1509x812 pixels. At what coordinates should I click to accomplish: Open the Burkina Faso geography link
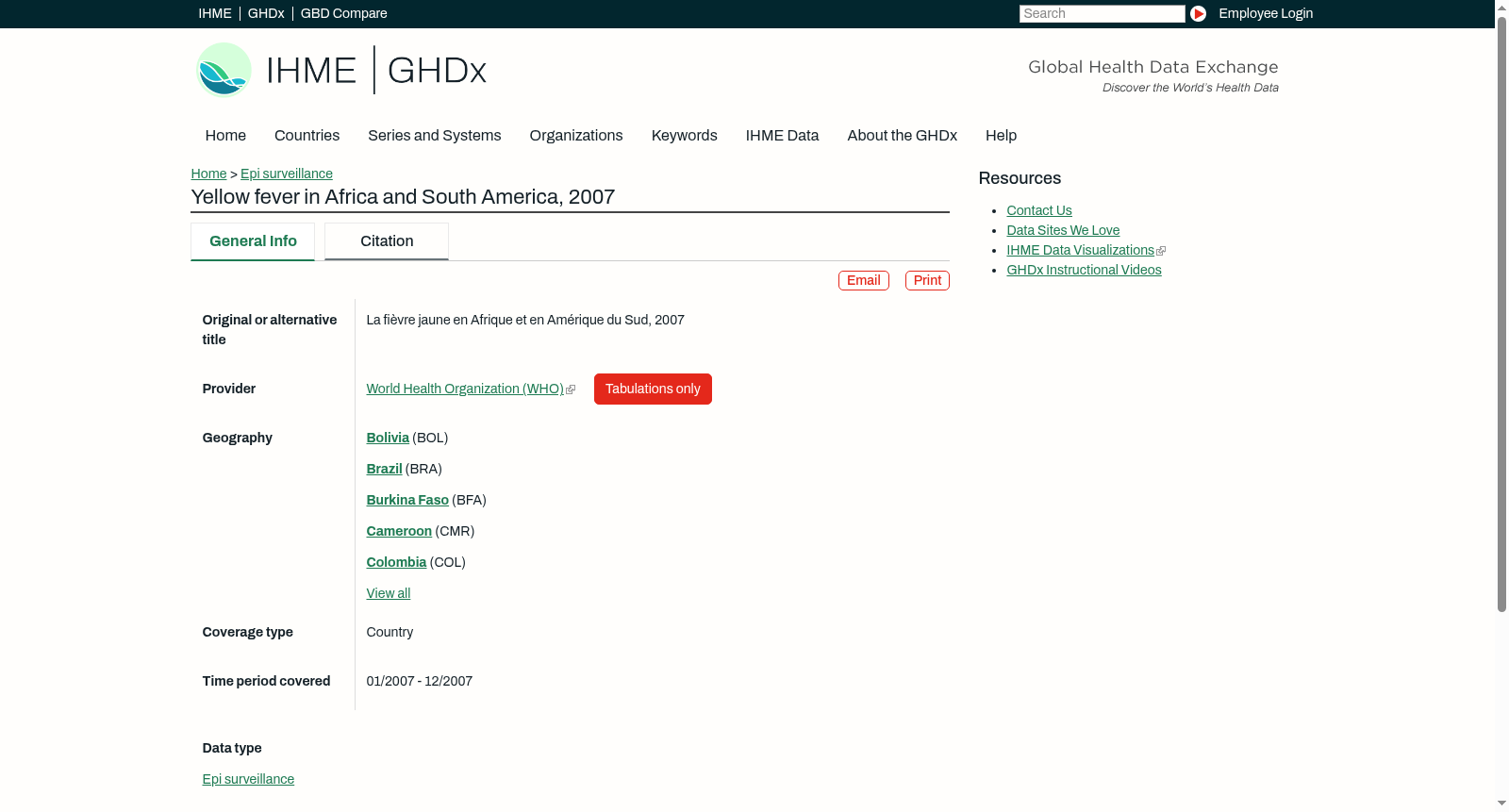click(x=407, y=501)
